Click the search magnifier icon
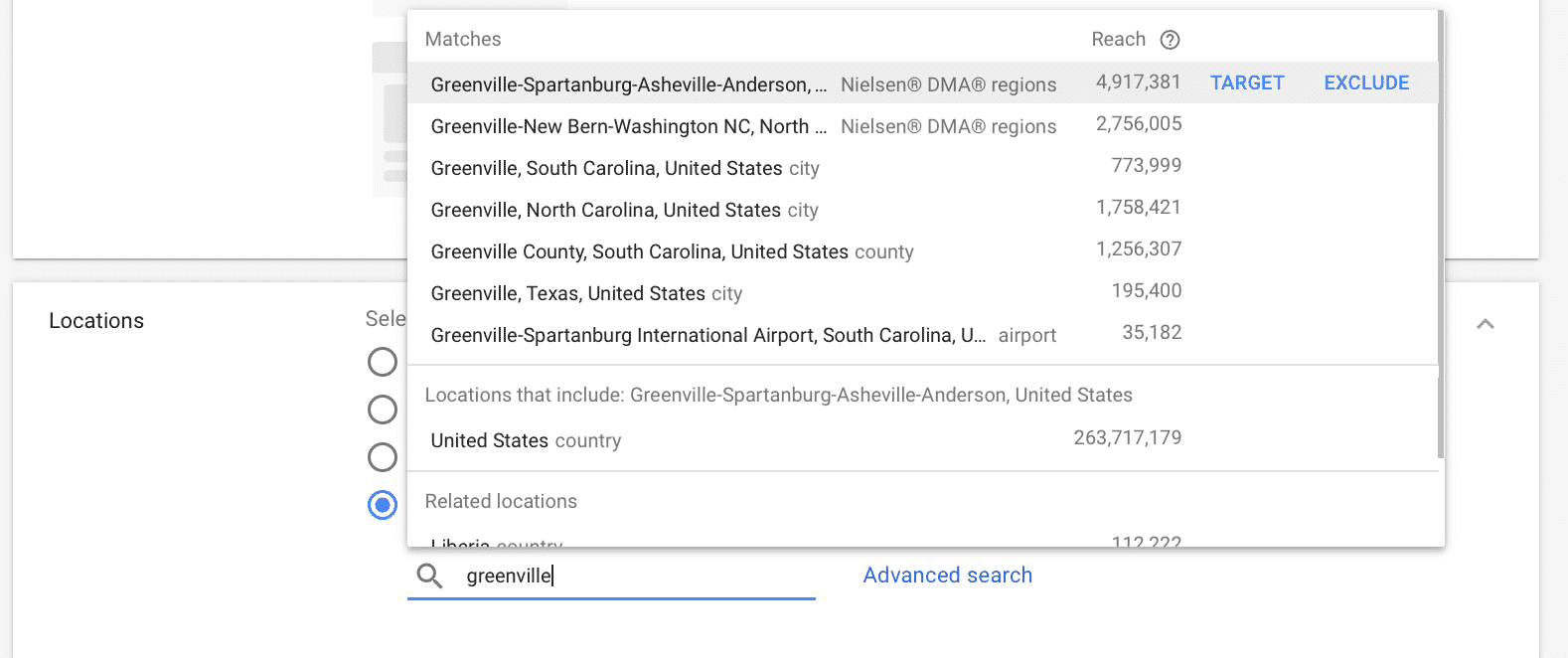Image resolution: width=1568 pixels, height=658 pixels. [x=429, y=576]
